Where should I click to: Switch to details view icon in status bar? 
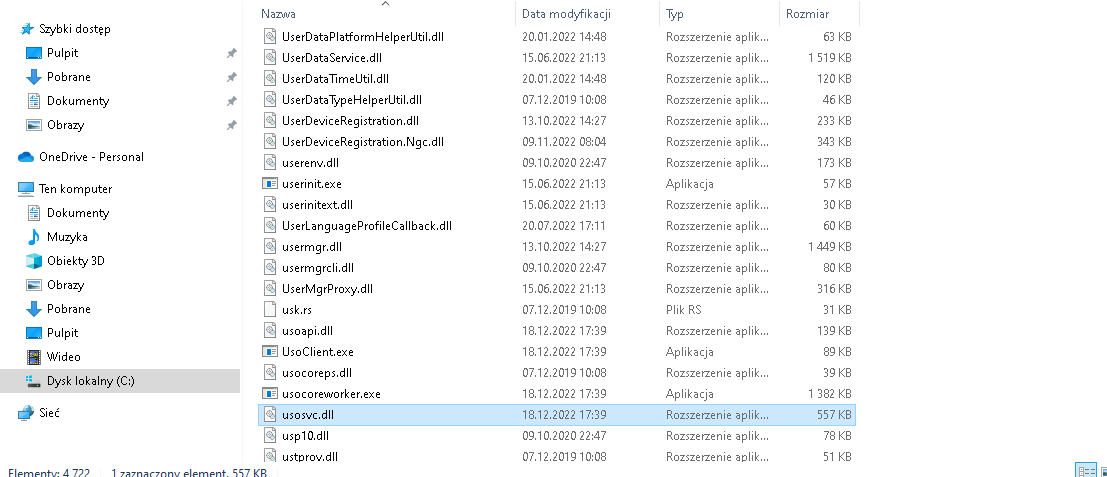pos(1086,471)
